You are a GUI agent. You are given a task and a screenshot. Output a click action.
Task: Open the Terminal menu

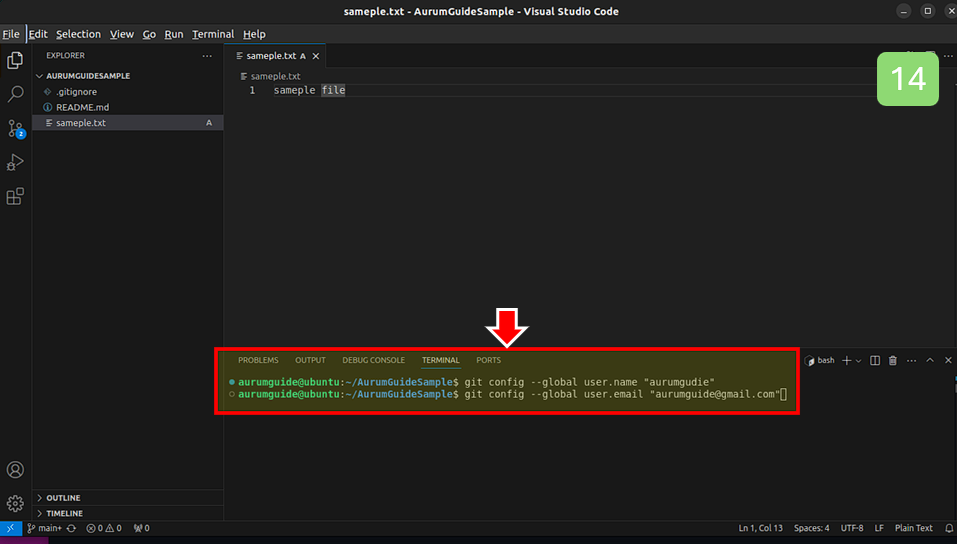coord(213,34)
